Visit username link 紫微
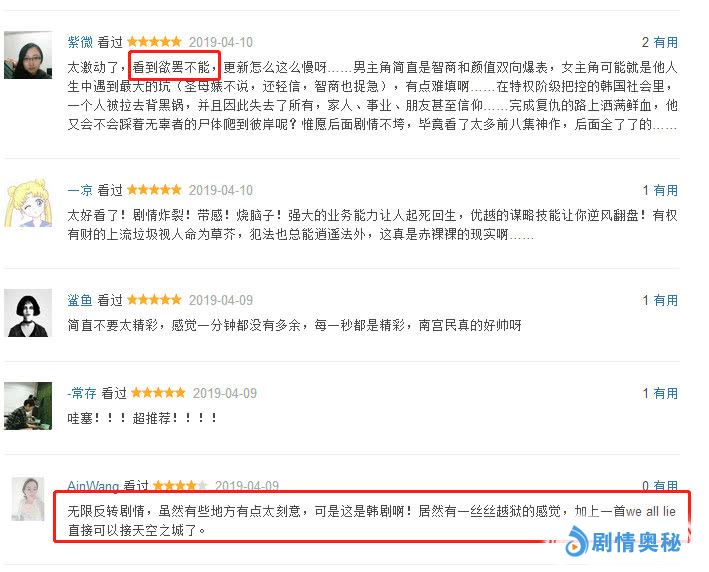The height and width of the screenshot is (572, 709). [80, 42]
